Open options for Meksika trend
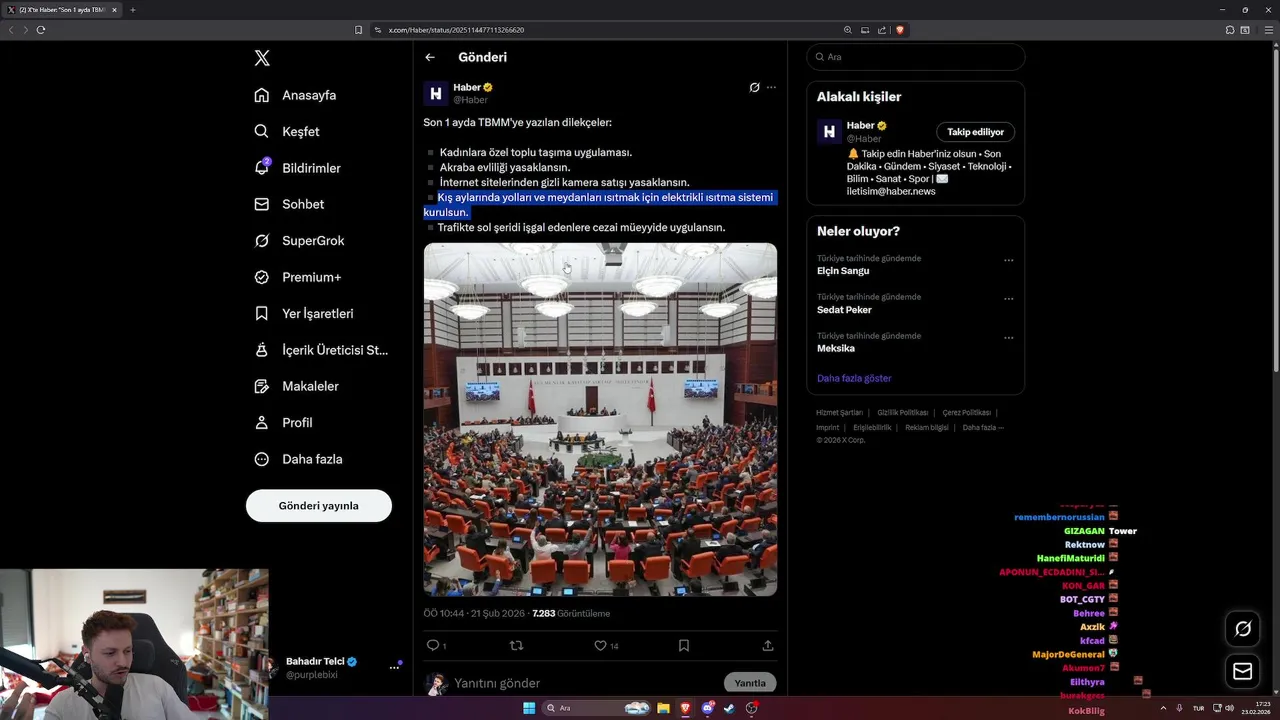 1008,338
